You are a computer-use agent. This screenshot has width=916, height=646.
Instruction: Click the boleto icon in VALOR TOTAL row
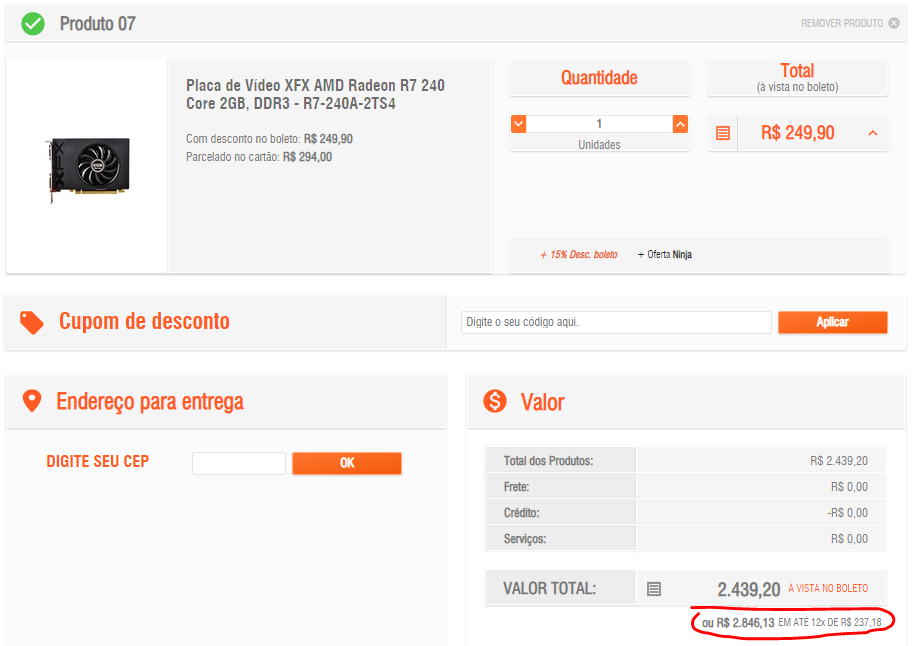point(654,589)
